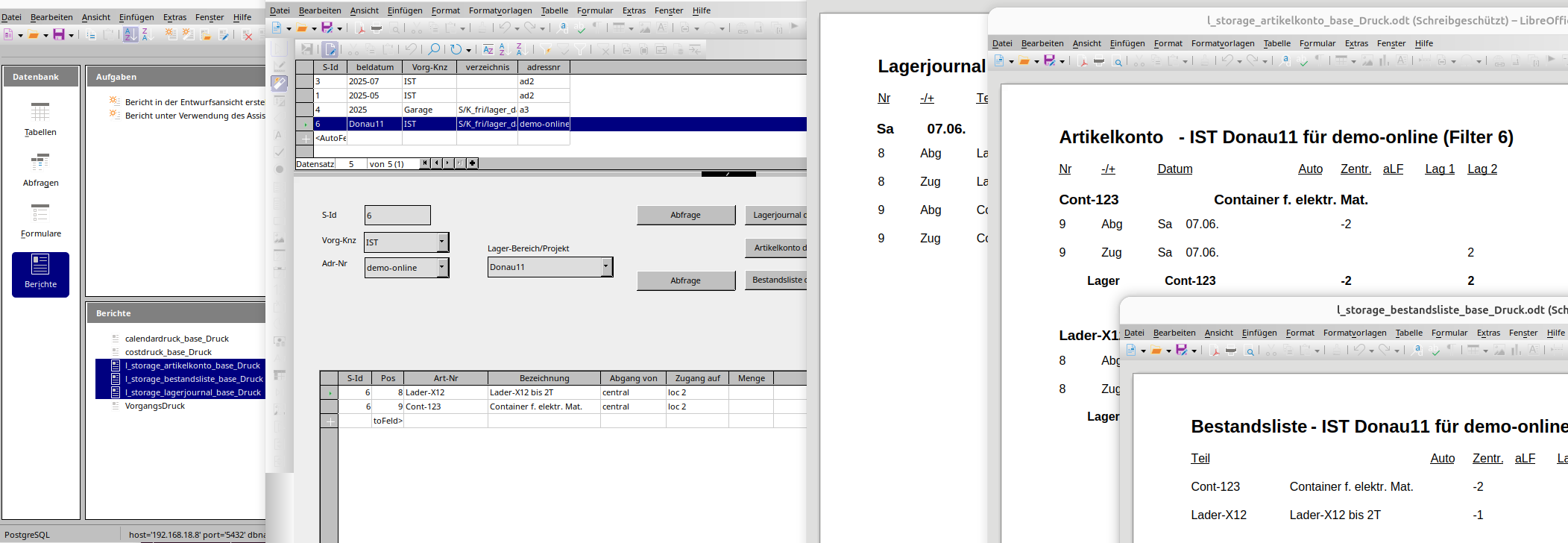Select calendardruck_base_Druck report
The image size is (1568, 543).
tap(177, 339)
